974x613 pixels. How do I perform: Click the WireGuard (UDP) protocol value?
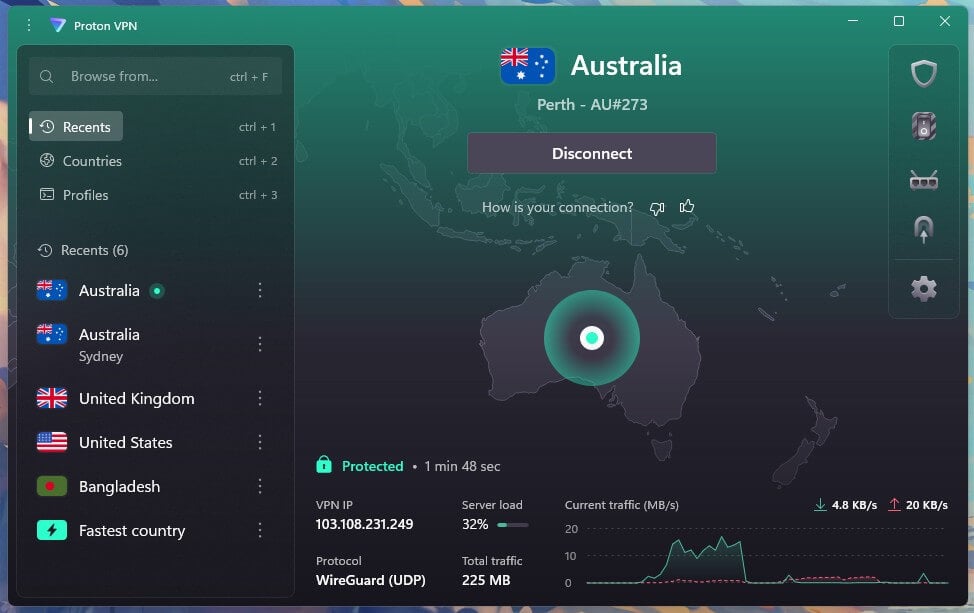tap(371, 580)
